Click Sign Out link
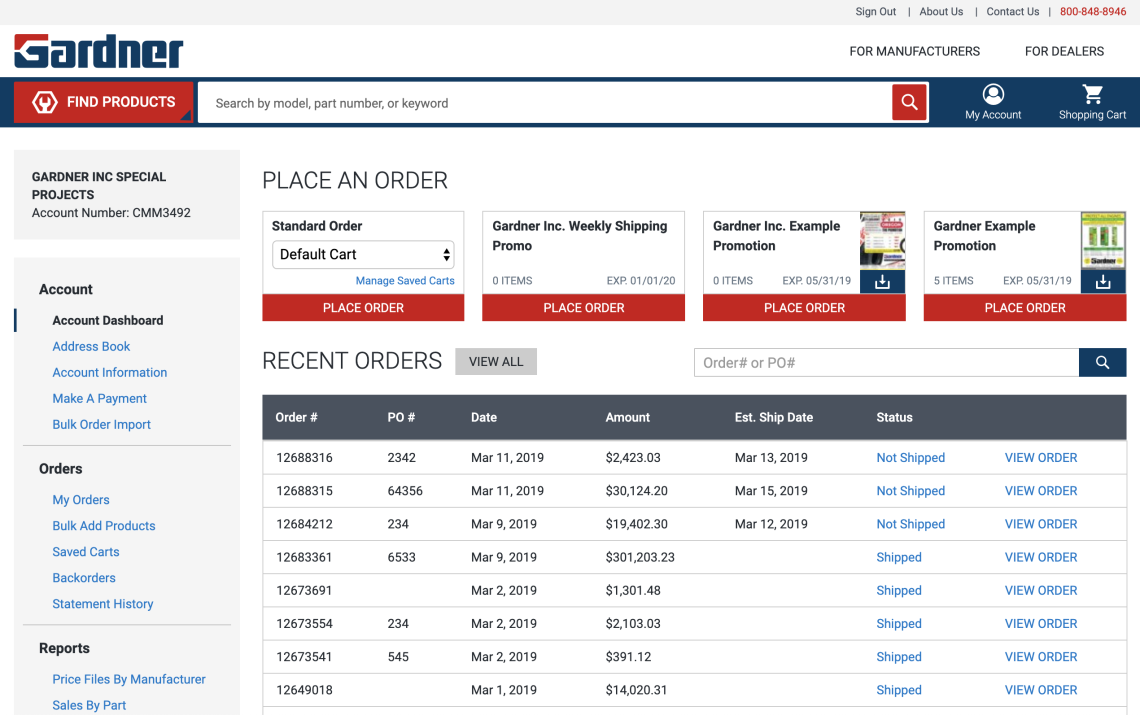 875,12
